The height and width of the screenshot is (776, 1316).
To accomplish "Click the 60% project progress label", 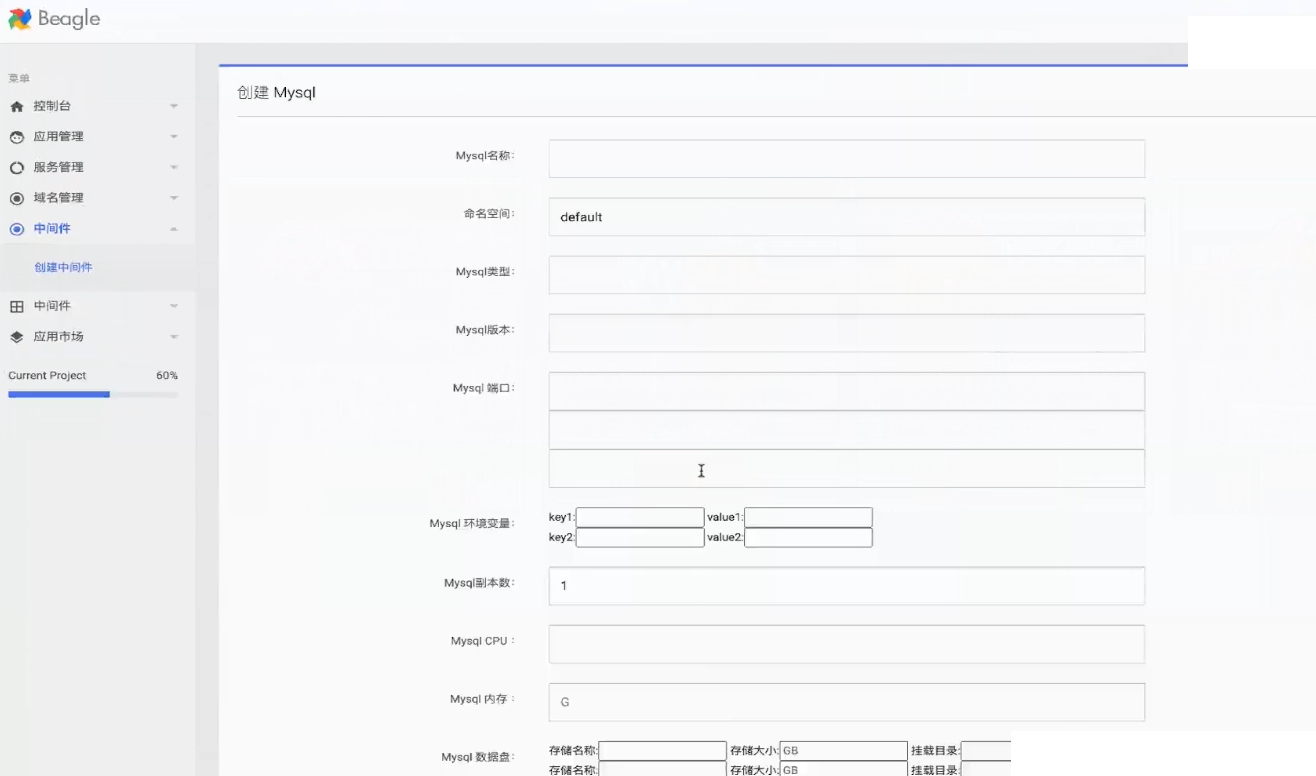I will (x=167, y=376).
